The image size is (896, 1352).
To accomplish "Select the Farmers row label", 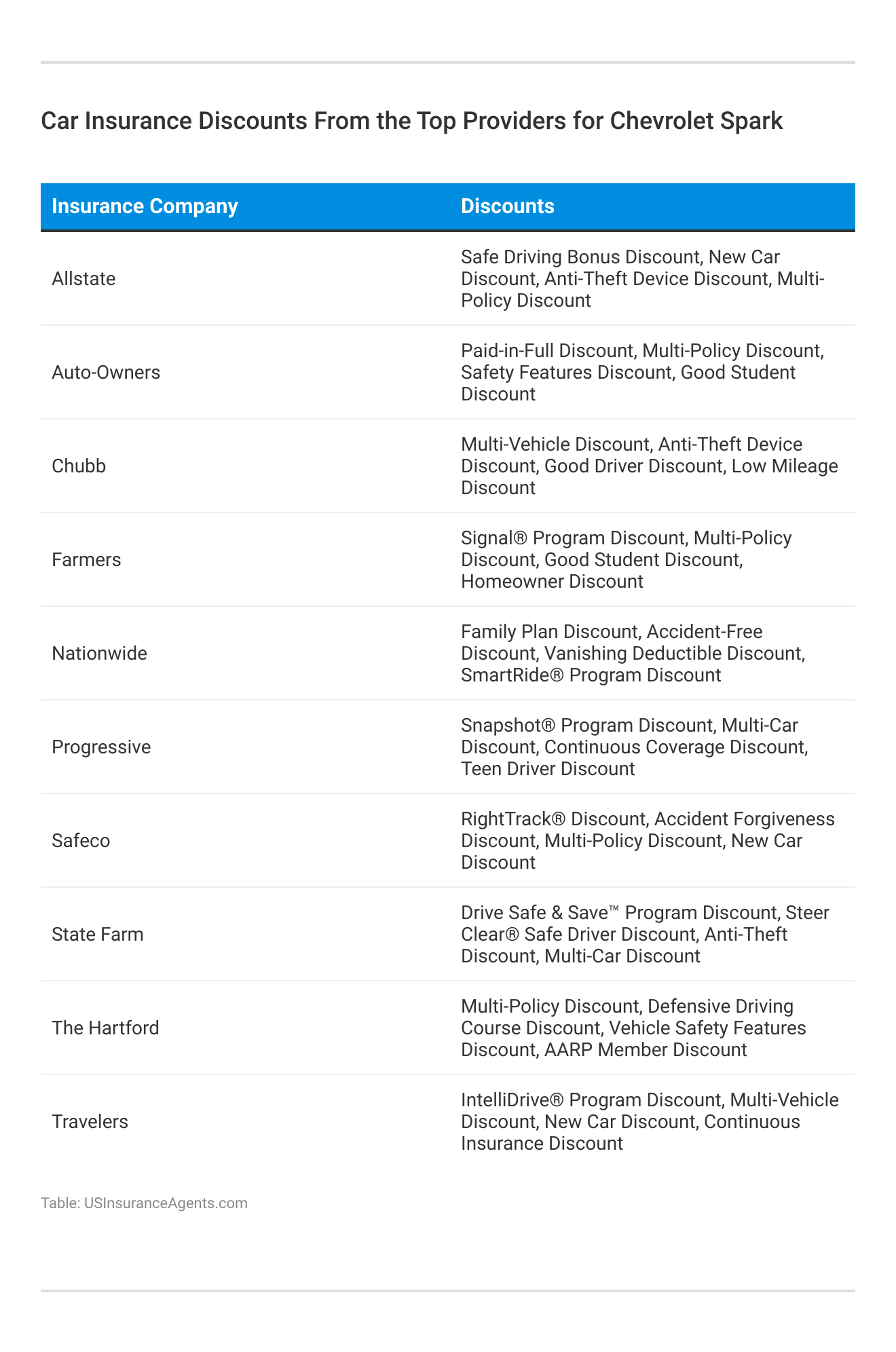I will 86,560.
